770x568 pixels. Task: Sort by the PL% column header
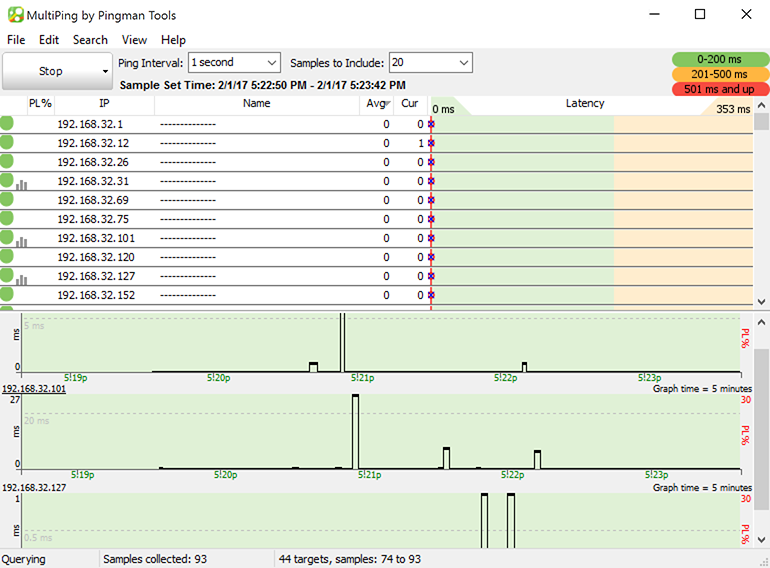pos(40,104)
